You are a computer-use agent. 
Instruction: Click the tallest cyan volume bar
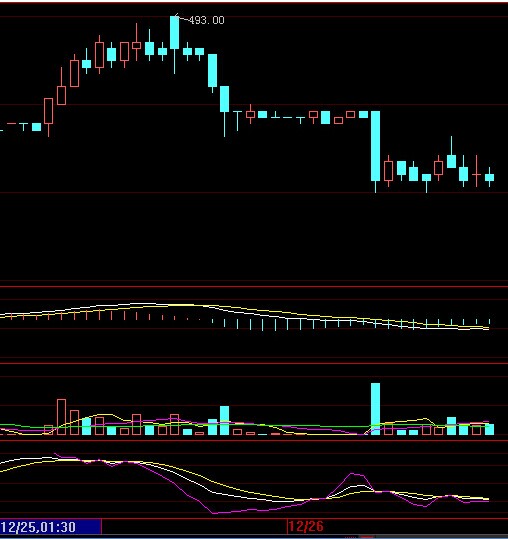point(376,409)
